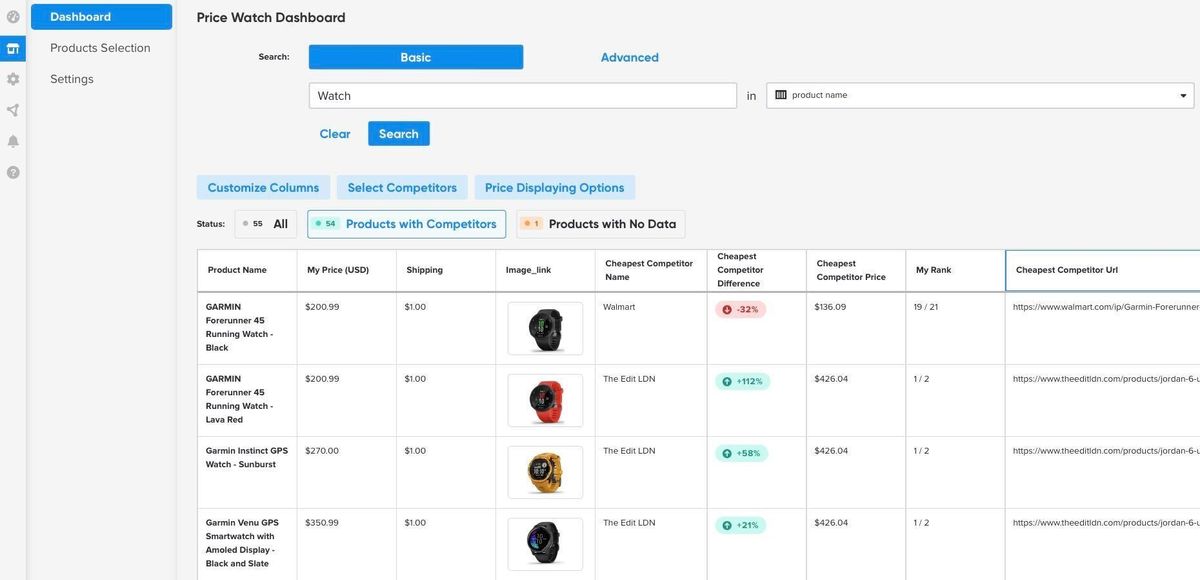The width and height of the screenshot is (1200, 580).
Task: Open Price Displaying Options
Action: (555, 188)
